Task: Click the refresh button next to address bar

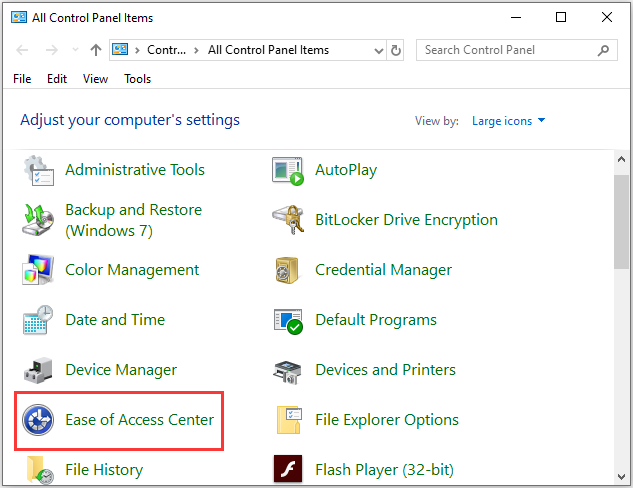Action: coord(397,50)
